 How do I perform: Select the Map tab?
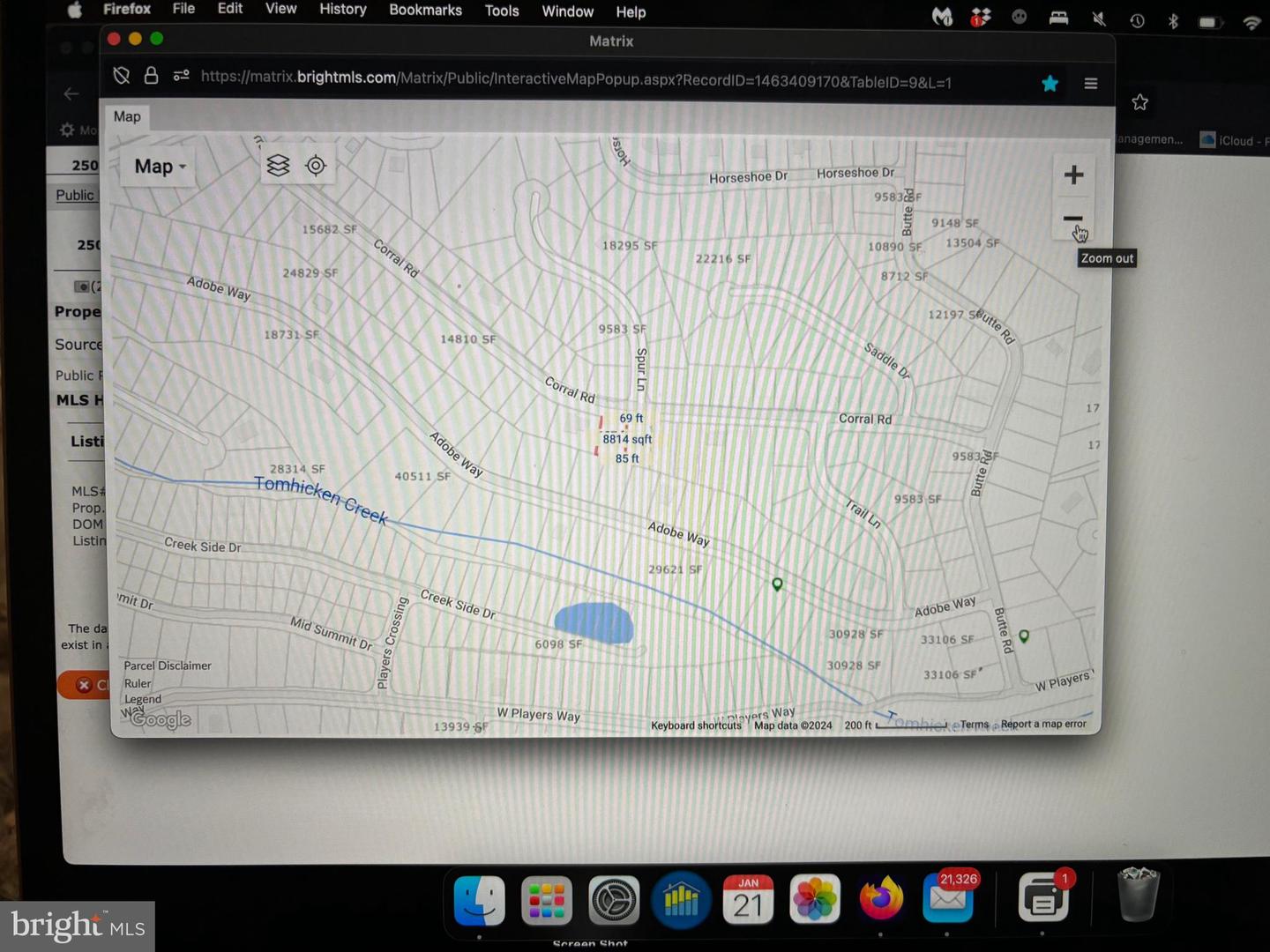(127, 116)
